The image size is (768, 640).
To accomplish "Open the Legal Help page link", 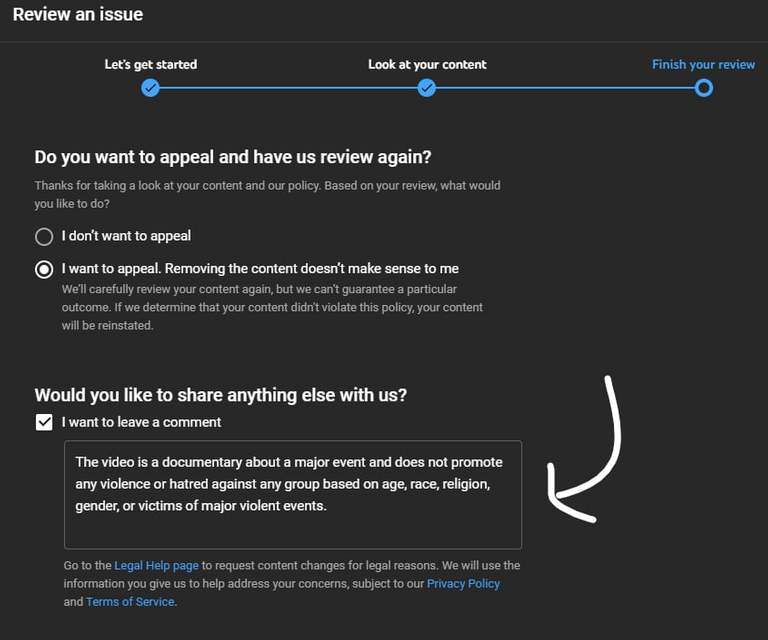I will pyautogui.click(x=156, y=566).
